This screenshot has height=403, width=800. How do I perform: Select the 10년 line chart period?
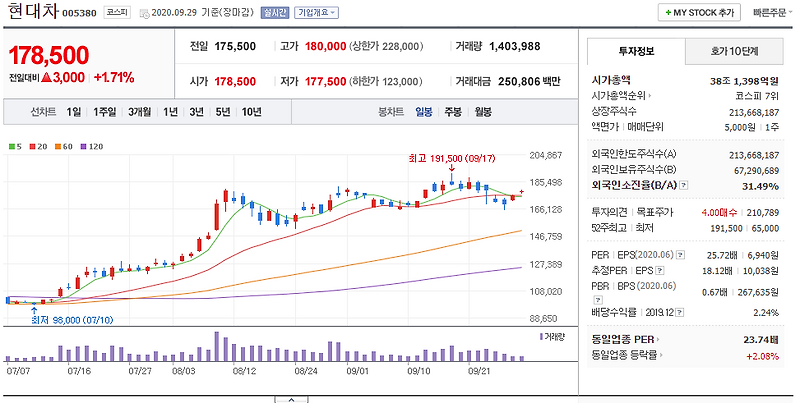pos(252,112)
